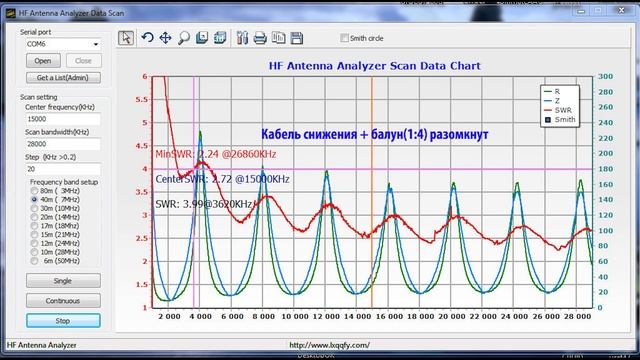Image resolution: width=640 pixels, height=360 pixels.
Task: Open the chart tools settings icon
Action: point(242,38)
